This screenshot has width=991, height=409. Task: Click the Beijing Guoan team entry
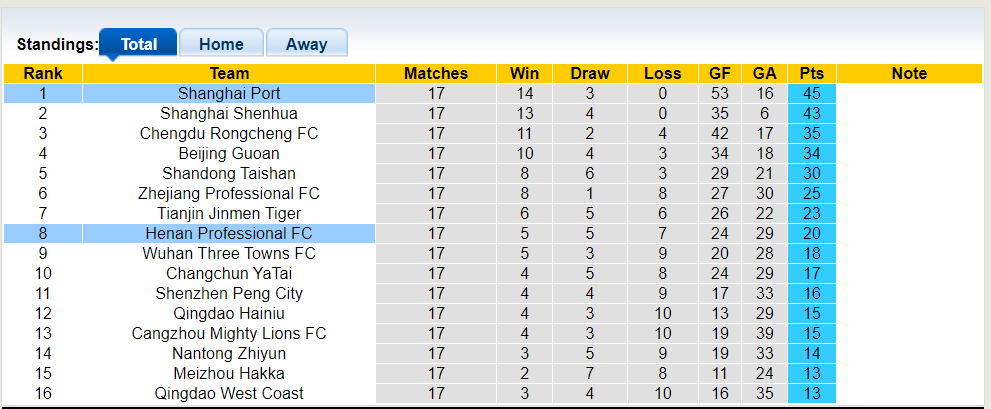[229, 153]
